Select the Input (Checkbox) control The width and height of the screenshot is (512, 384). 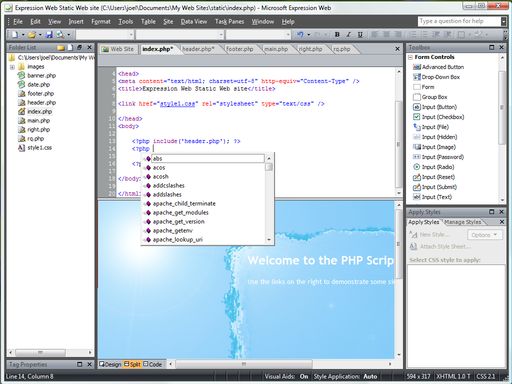[438, 117]
